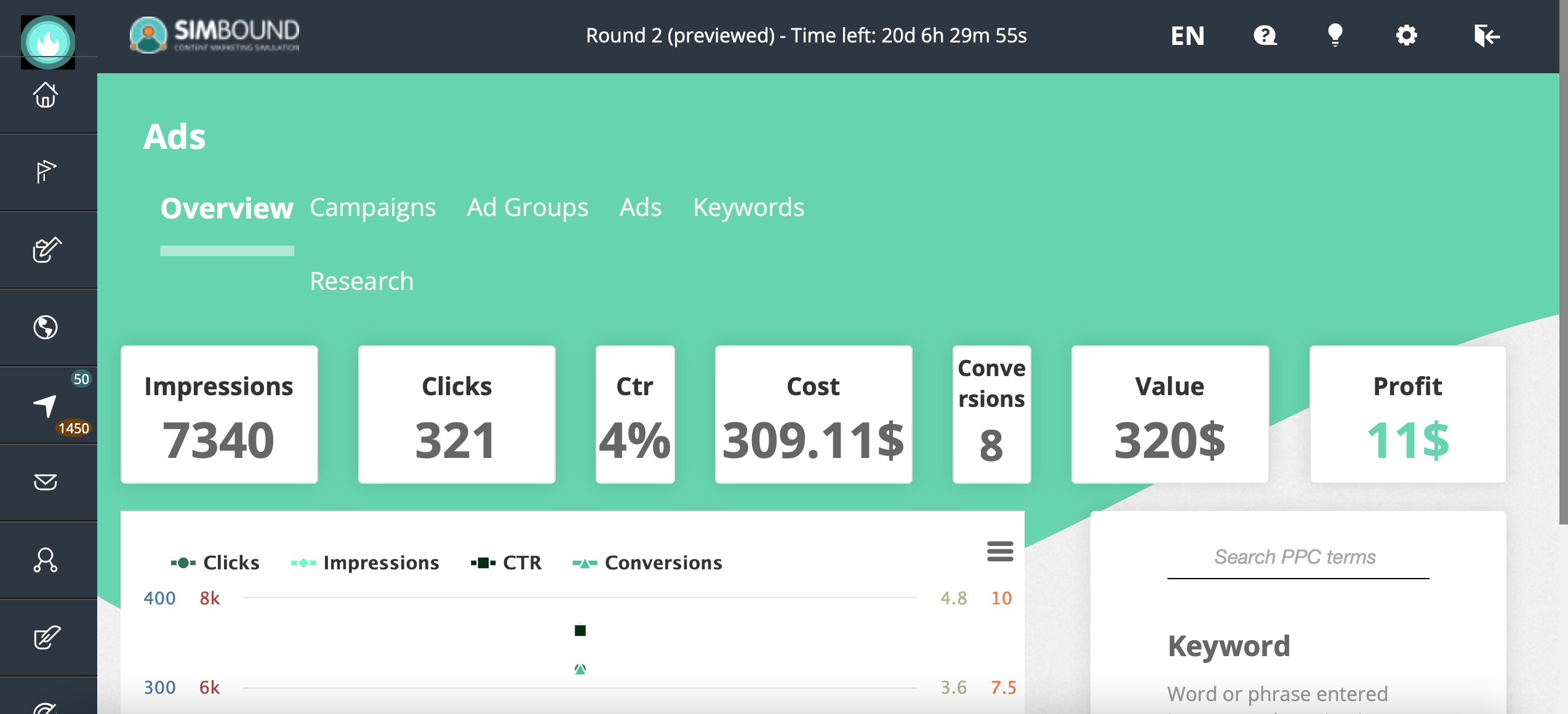Open the flag goals sidebar icon
This screenshot has height=714, width=1568.
tap(46, 172)
